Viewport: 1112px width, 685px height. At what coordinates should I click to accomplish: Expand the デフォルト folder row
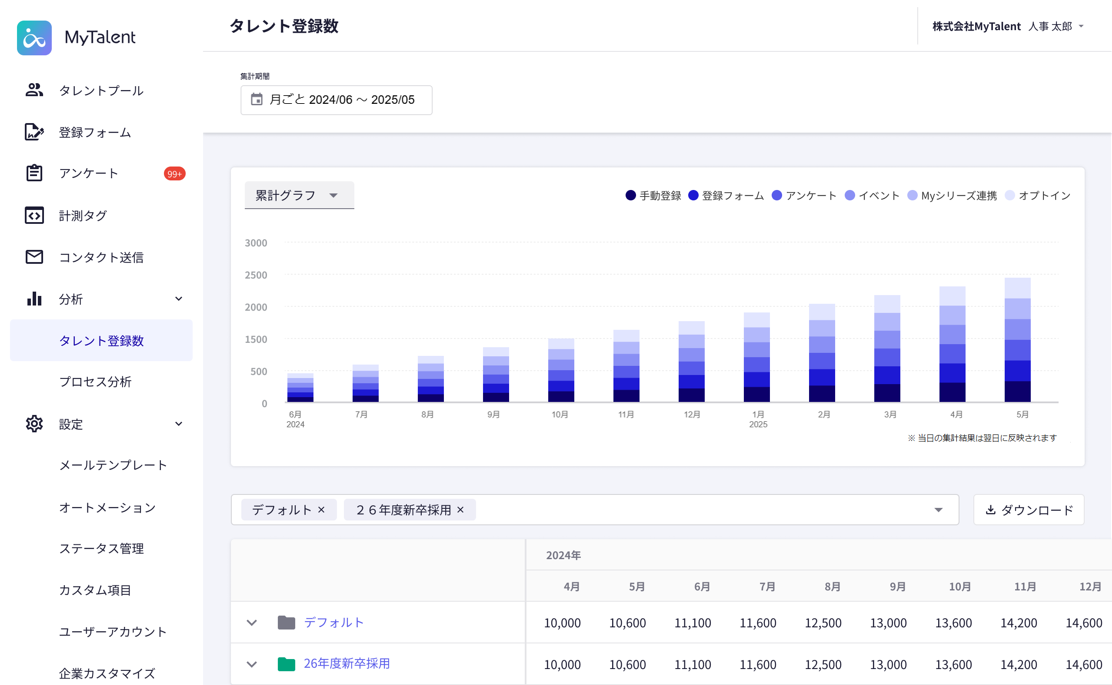coord(252,623)
